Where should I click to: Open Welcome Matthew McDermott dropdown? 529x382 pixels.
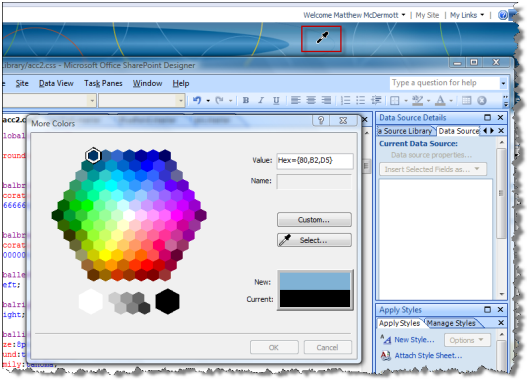point(354,15)
